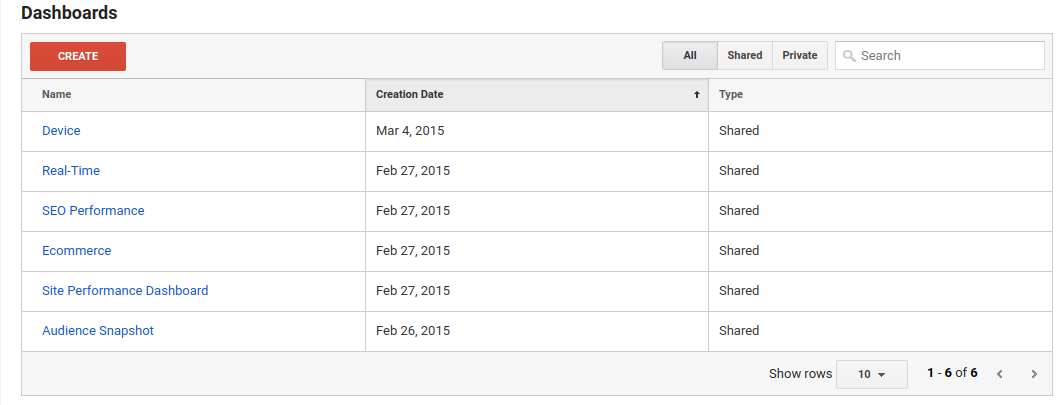Click the sort arrow in Creation Date
This screenshot has height=405, width=1062.
(697, 95)
